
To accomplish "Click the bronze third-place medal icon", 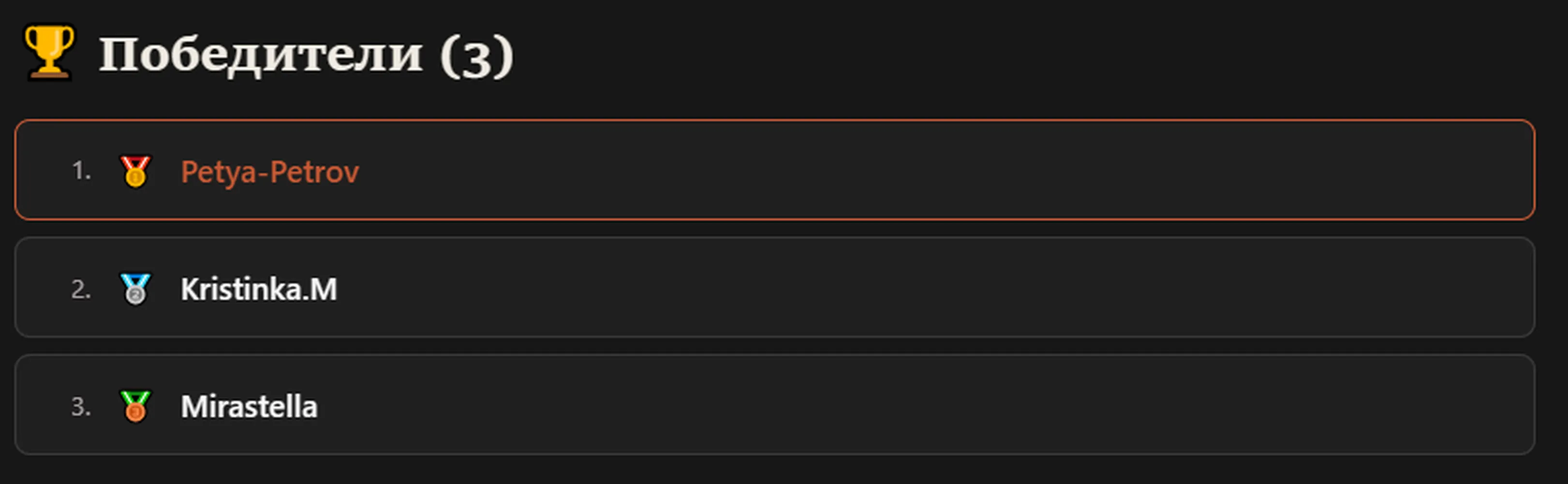I will 135,406.
